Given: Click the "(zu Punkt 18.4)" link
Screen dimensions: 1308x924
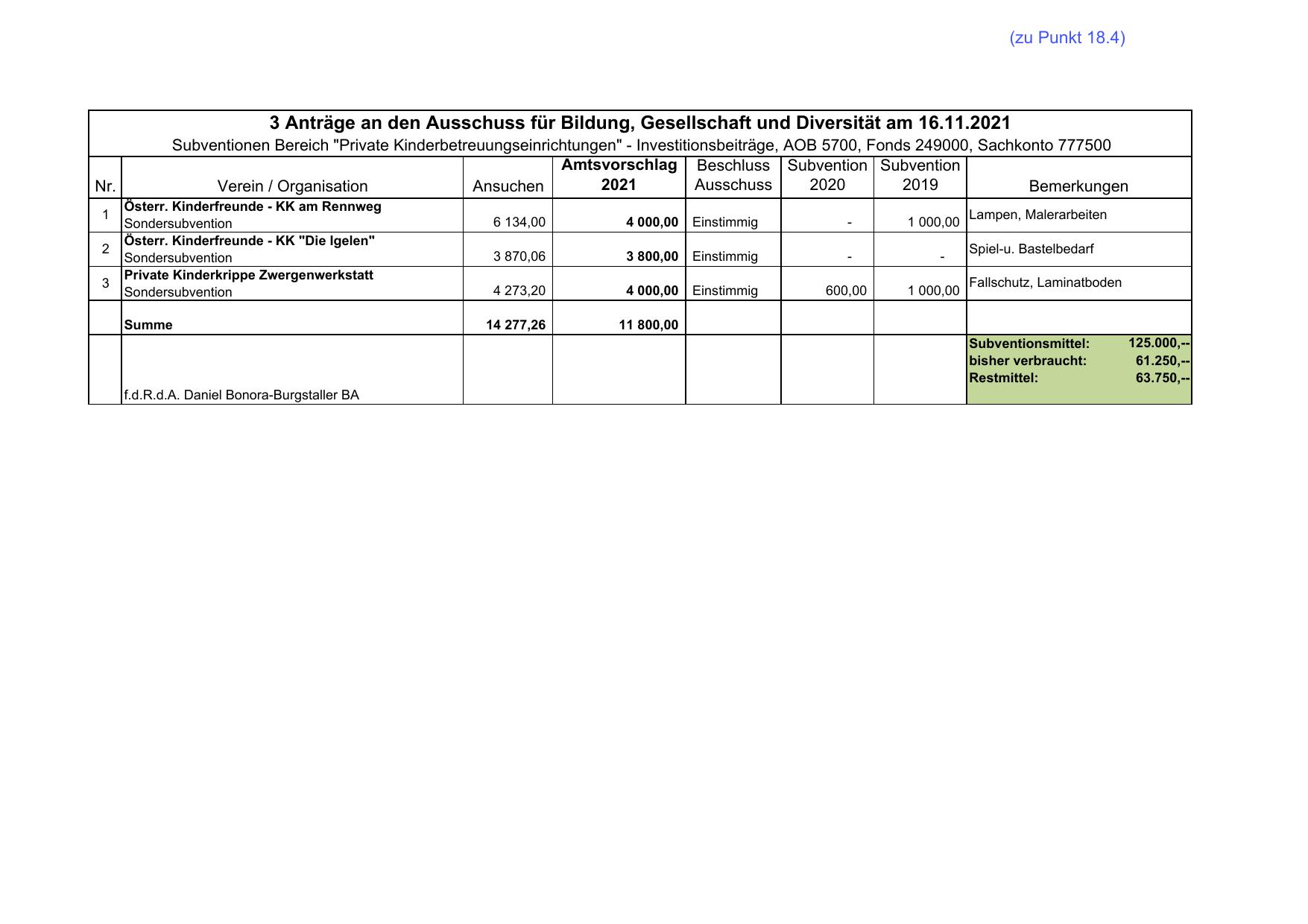Looking at the screenshot, I should pos(1067,38).
